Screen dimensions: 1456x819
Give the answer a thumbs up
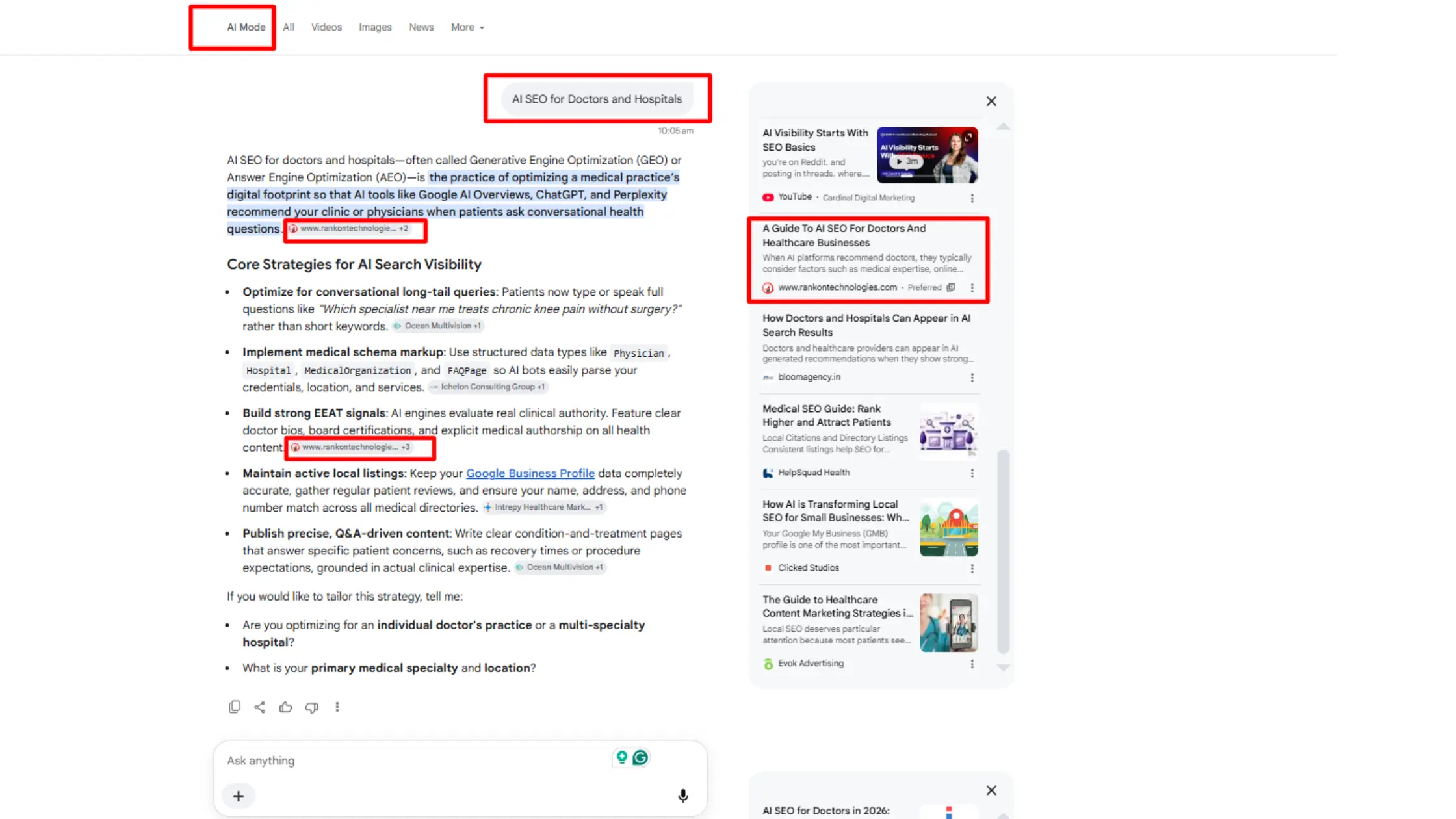[x=285, y=707]
